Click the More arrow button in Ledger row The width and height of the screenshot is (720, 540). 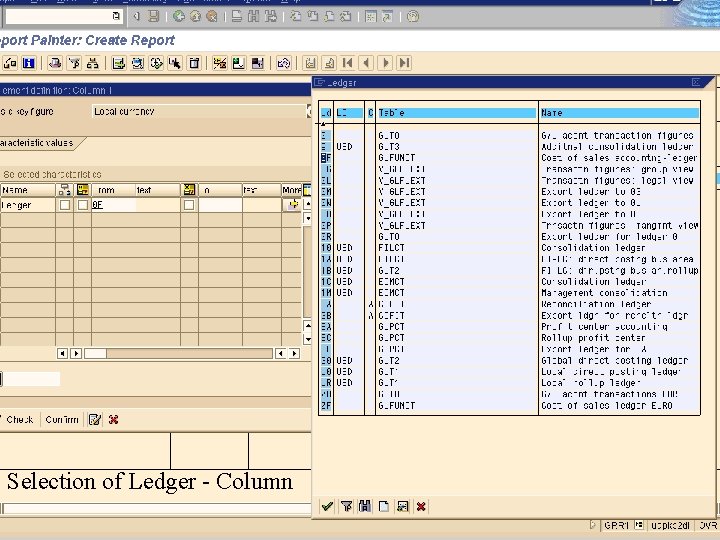click(292, 205)
